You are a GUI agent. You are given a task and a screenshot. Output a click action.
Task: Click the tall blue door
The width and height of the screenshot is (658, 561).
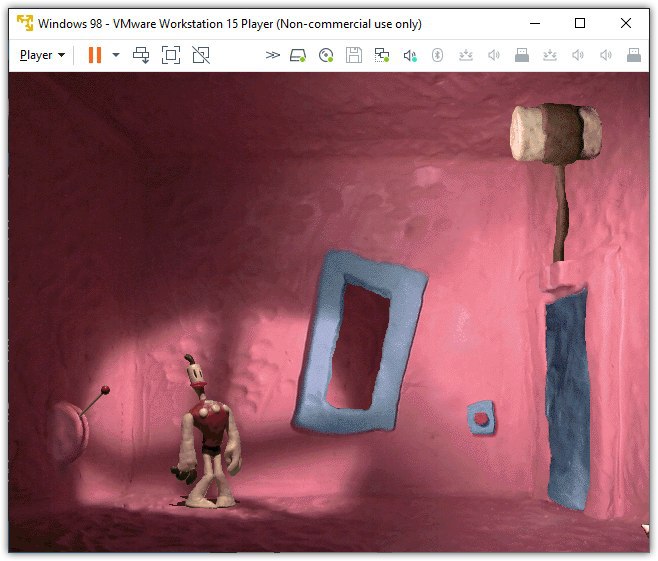(x=567, y=399)
